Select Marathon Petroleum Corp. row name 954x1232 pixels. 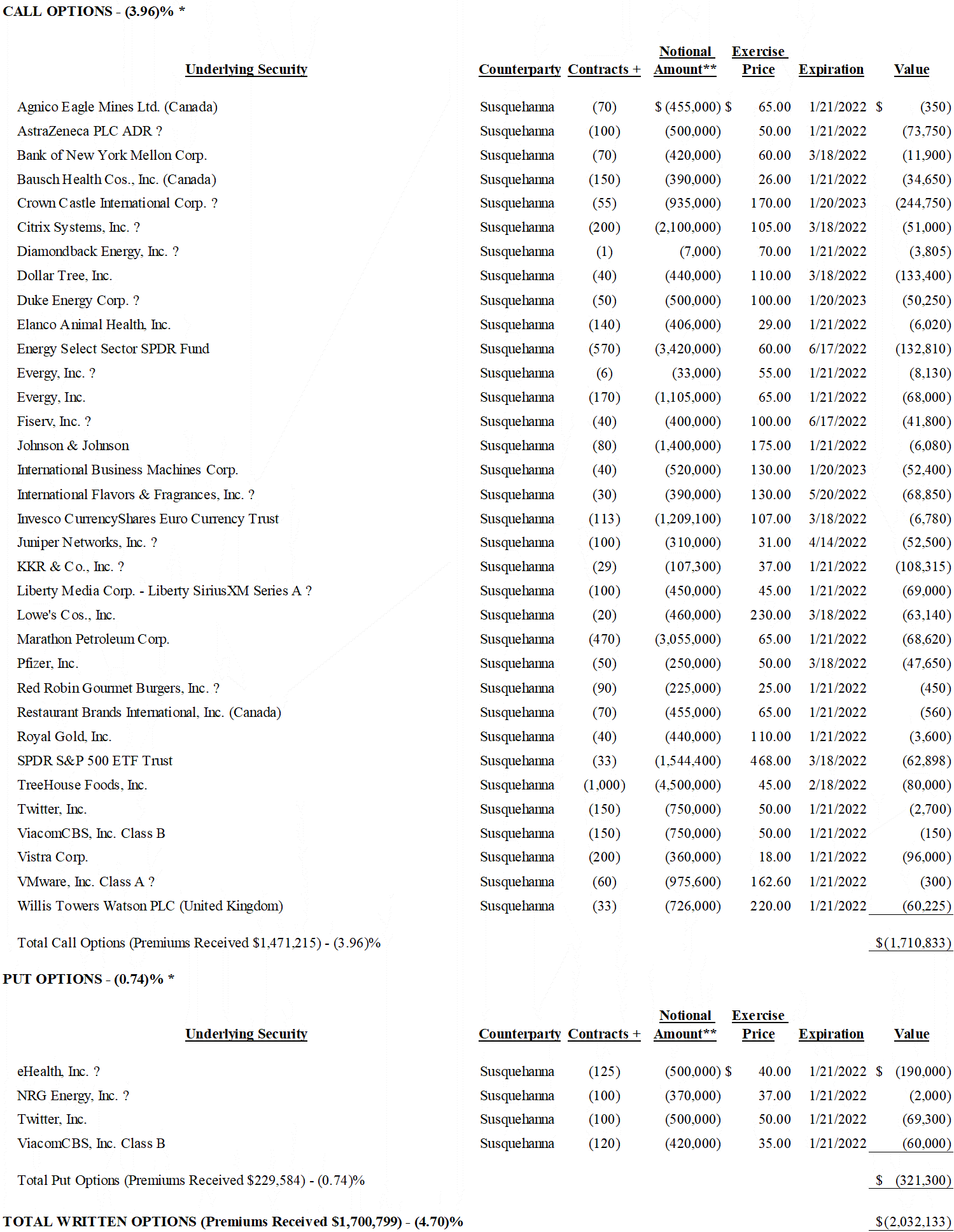(93, 639)
